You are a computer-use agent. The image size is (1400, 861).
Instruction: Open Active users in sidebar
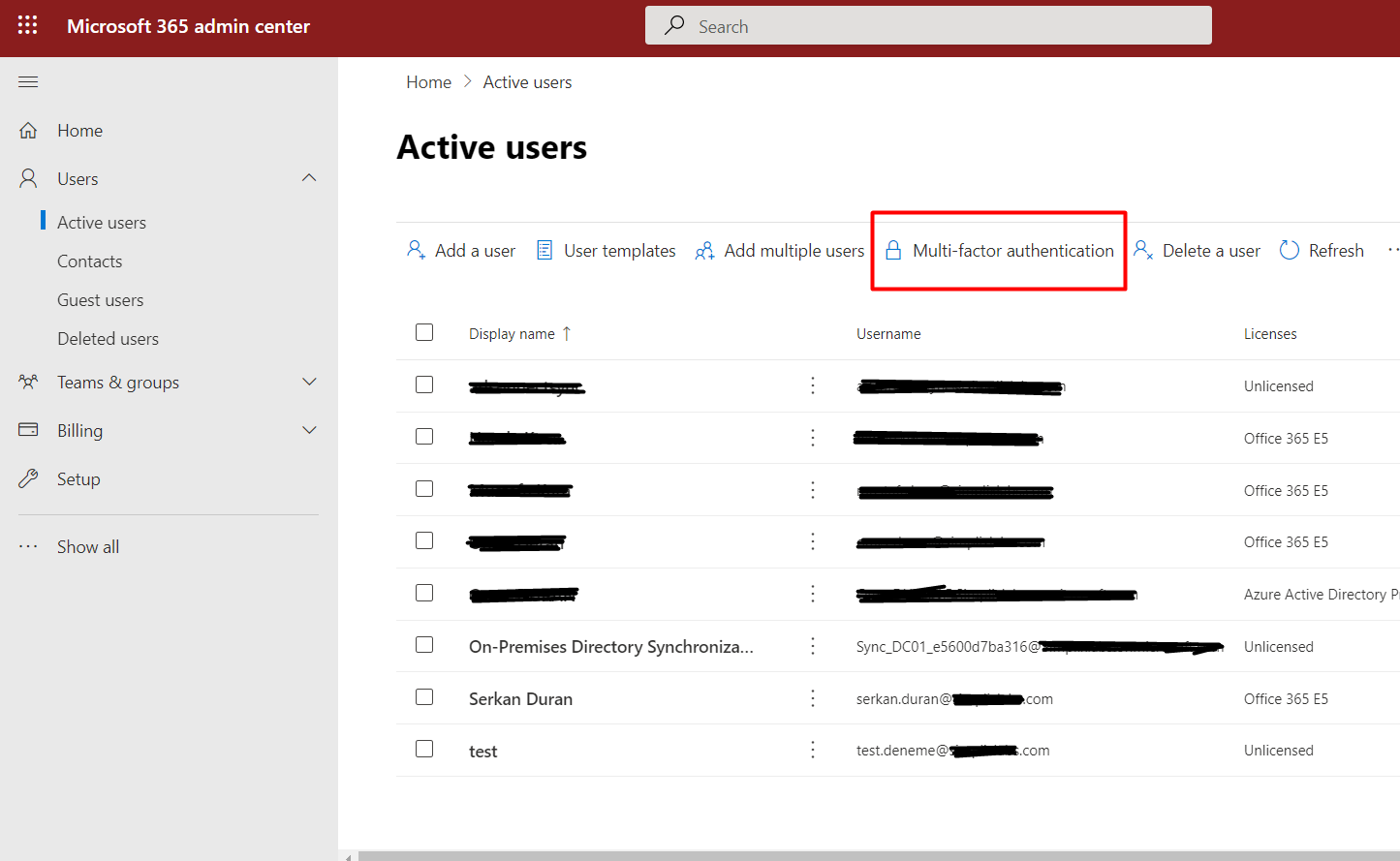[102, 222]
